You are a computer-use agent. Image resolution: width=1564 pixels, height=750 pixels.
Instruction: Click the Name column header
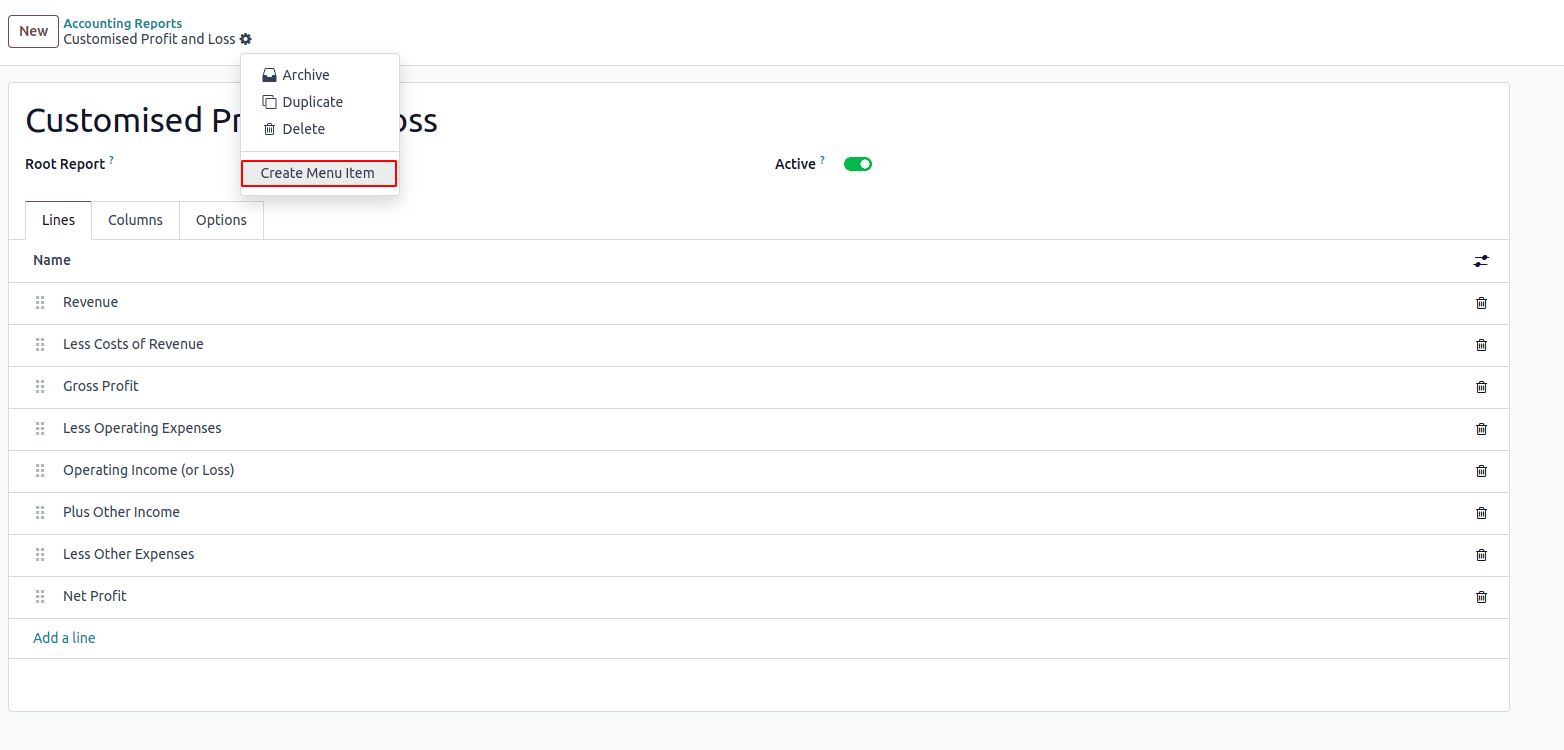[52, 260]
